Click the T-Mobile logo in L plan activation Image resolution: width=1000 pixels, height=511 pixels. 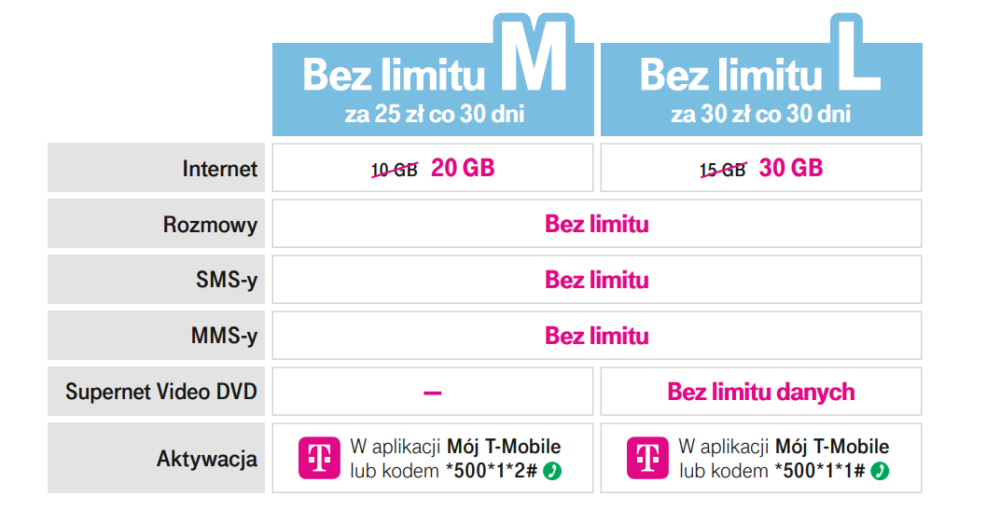(647, 457)
